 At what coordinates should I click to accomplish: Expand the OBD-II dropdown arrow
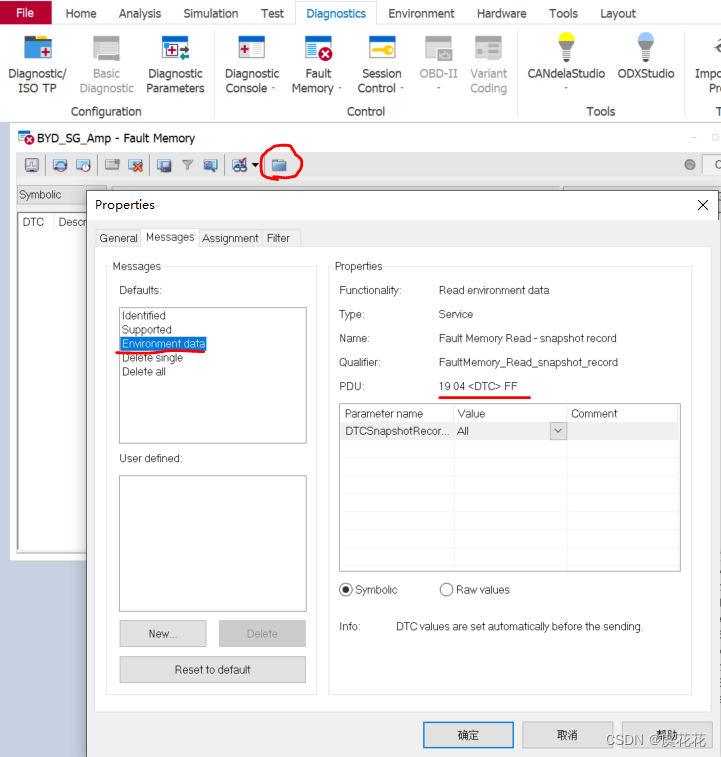pos(438,88)
